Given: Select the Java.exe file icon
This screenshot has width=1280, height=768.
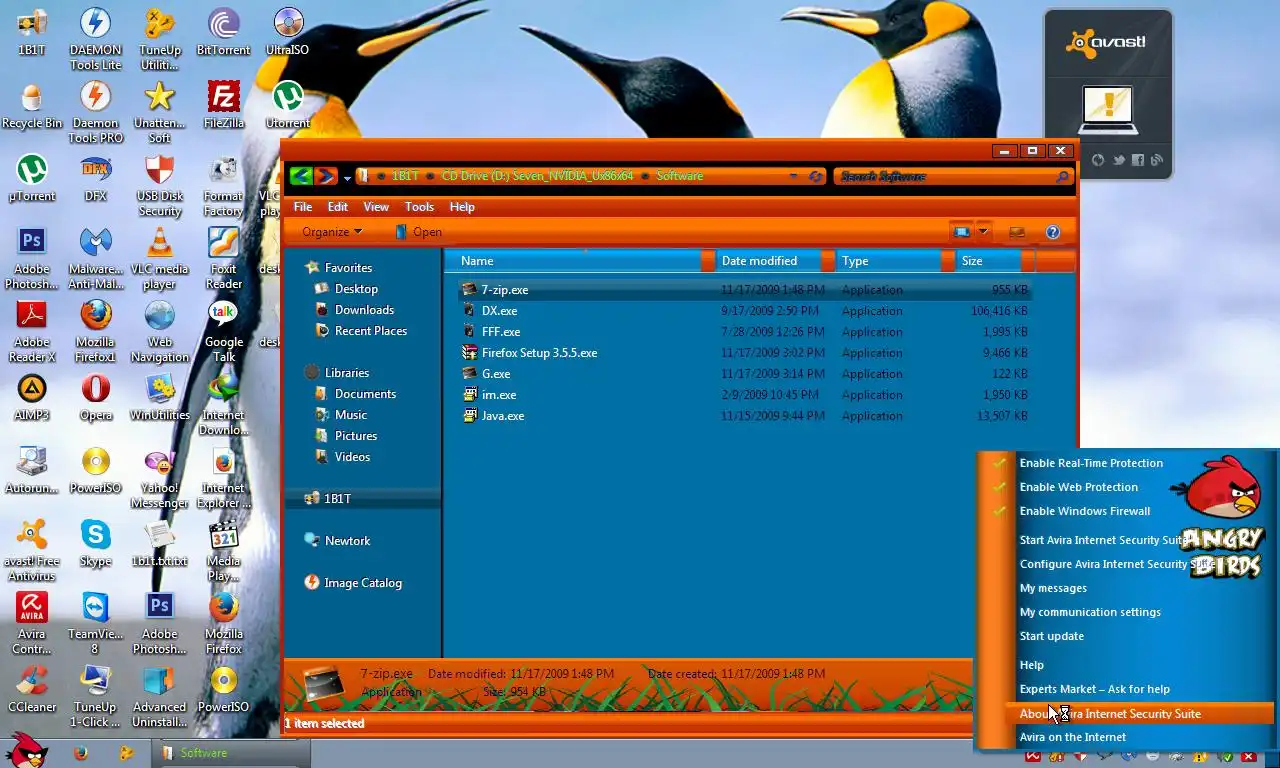Looking at the screenshot, I should tap(470, 415).
